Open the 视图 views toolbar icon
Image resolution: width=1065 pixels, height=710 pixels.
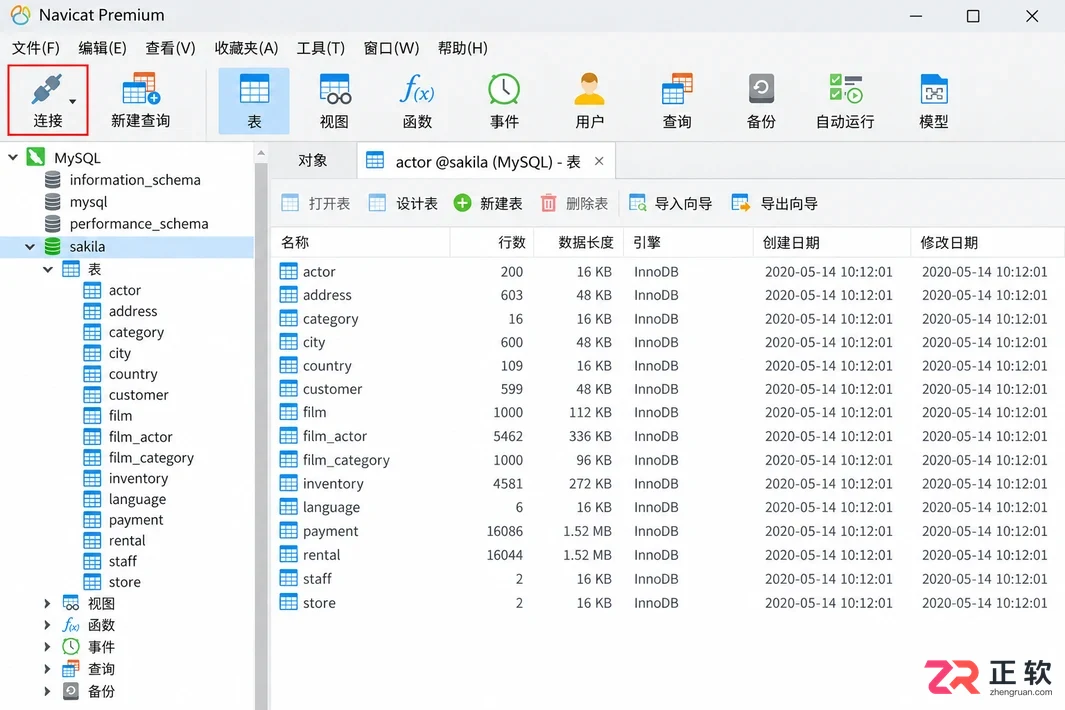coord(334,101)
